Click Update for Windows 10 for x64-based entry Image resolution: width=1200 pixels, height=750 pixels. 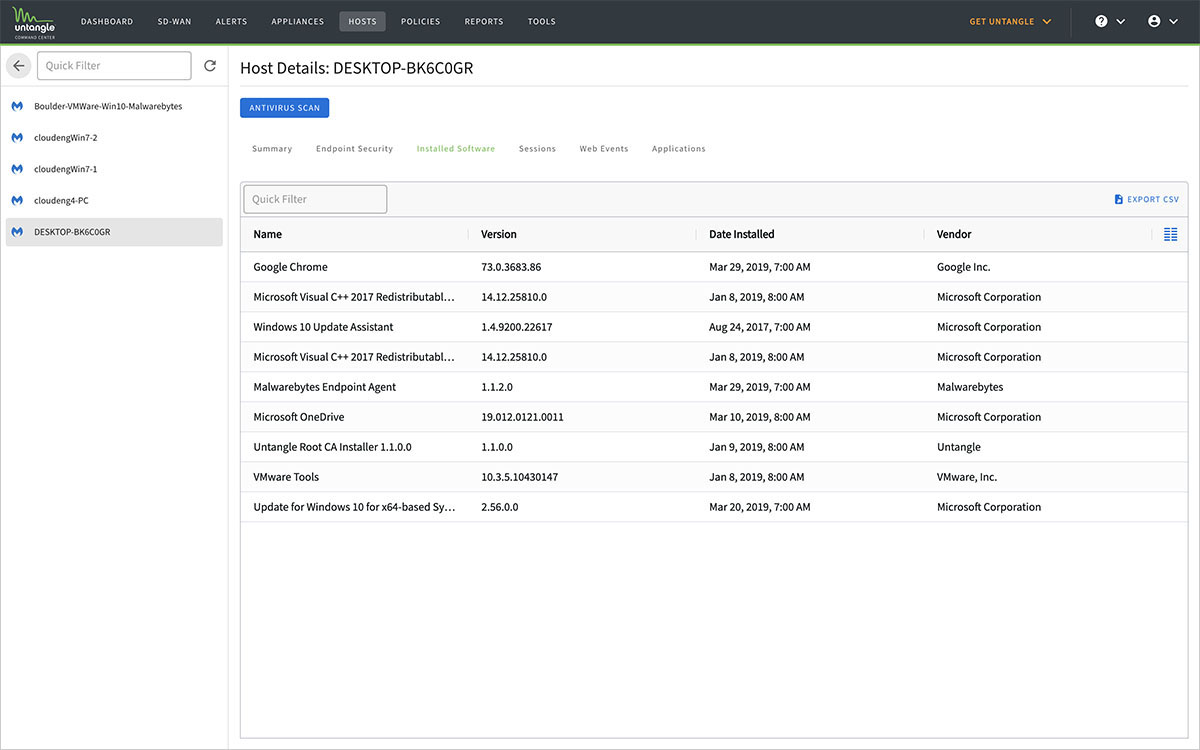(x=355, y=507)
